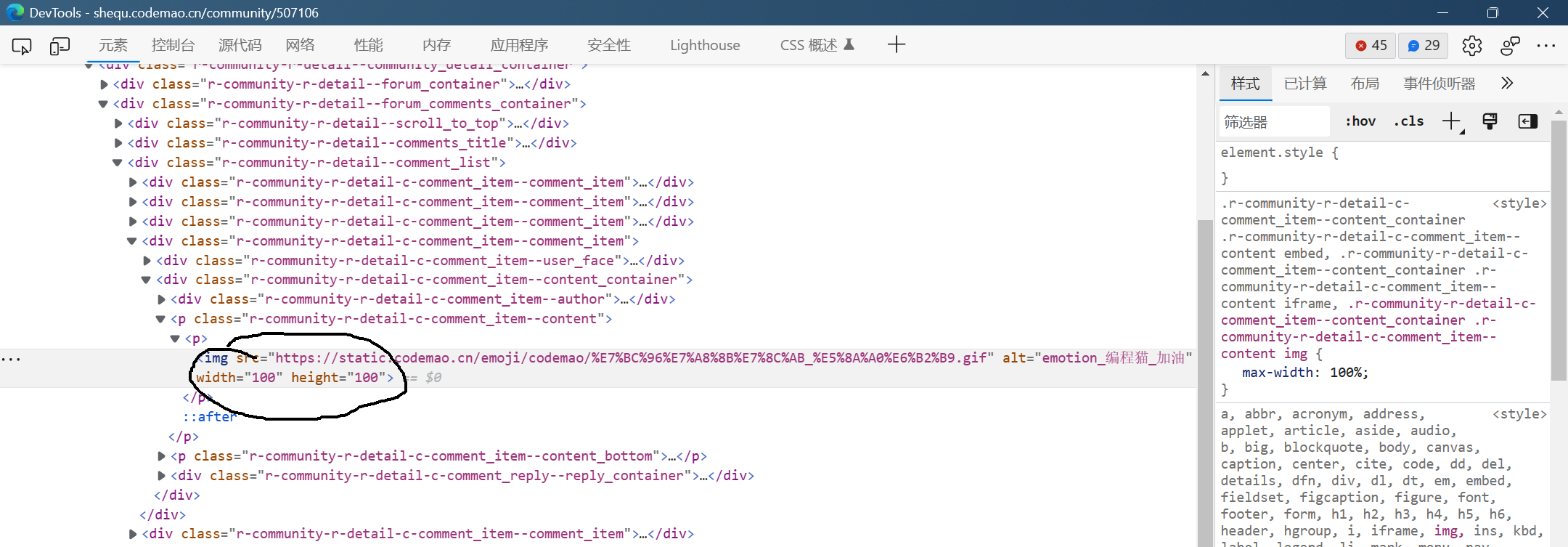This screenshot has width=1568, height=547.
Task: Collapse the p comment_item--content node
Action: point(161,319)
